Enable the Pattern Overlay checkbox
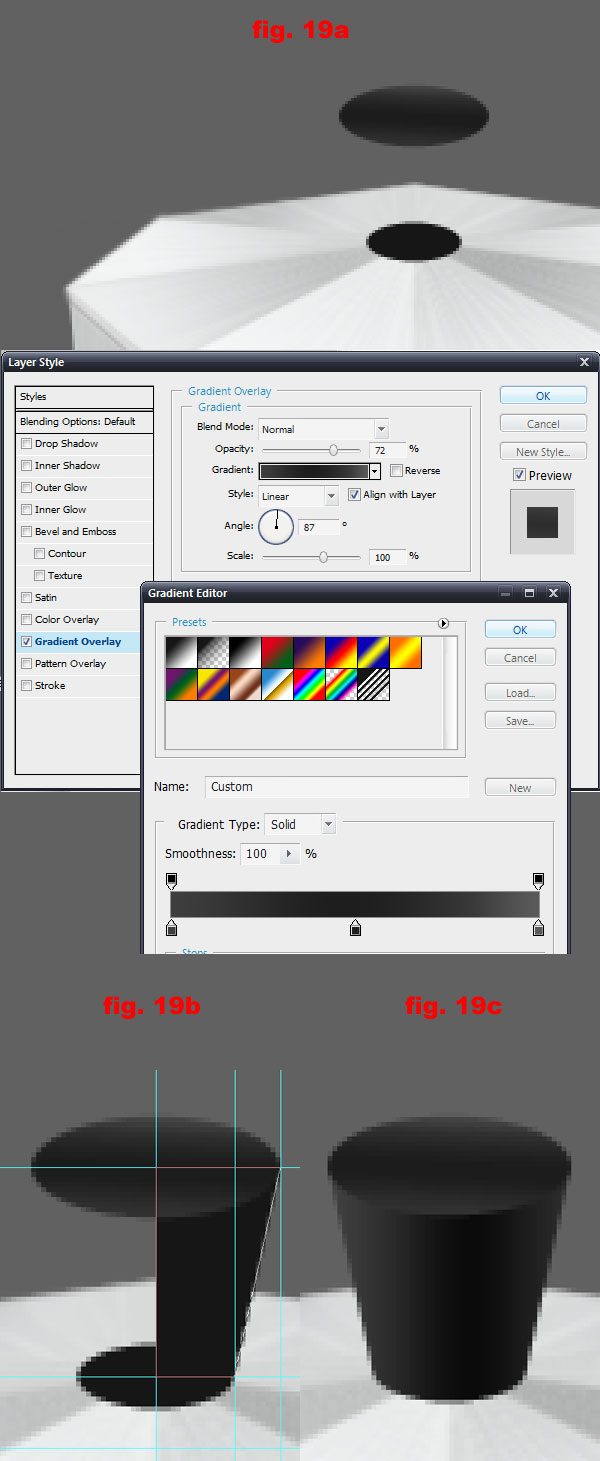Screen dimensions: 600x1461 (x=26, y=664)
